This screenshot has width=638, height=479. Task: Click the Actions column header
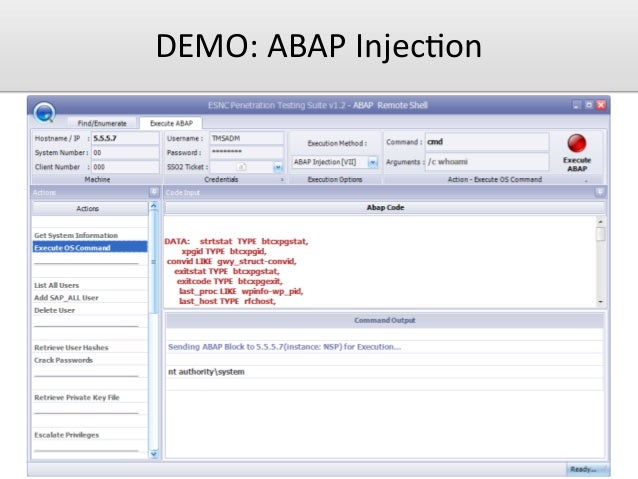click(x=90, y=208)
